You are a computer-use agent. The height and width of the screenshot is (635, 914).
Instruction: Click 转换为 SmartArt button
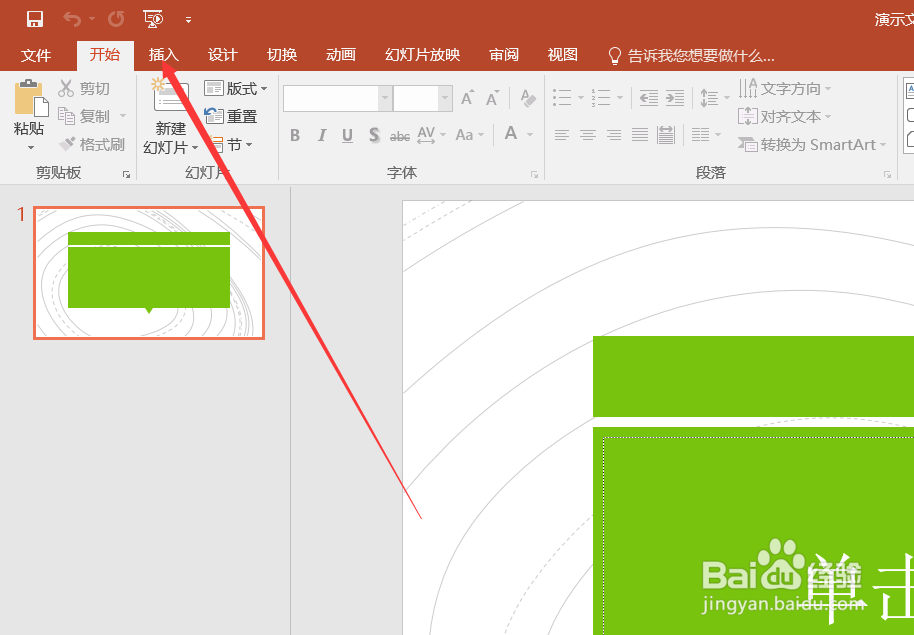tap(811, 145)
